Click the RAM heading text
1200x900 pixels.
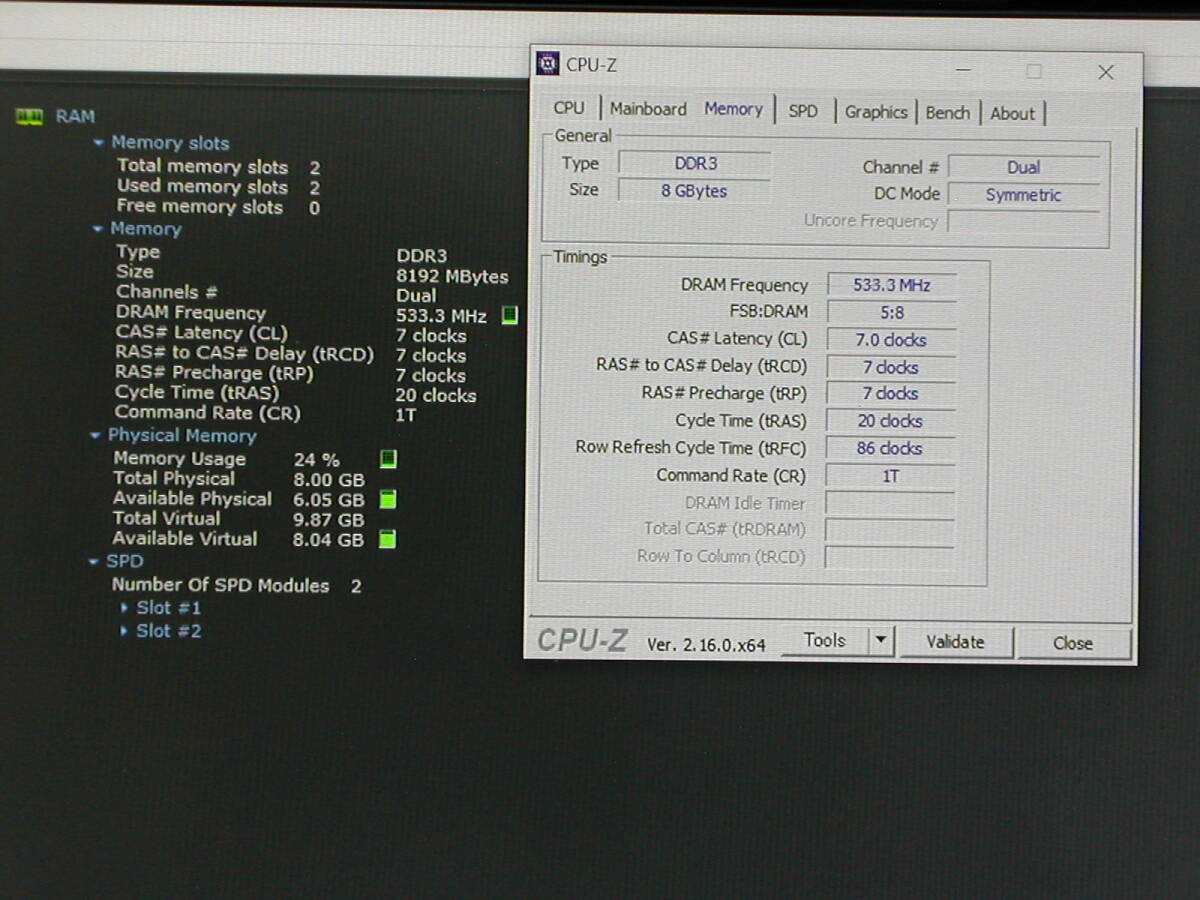coord(75,116)
